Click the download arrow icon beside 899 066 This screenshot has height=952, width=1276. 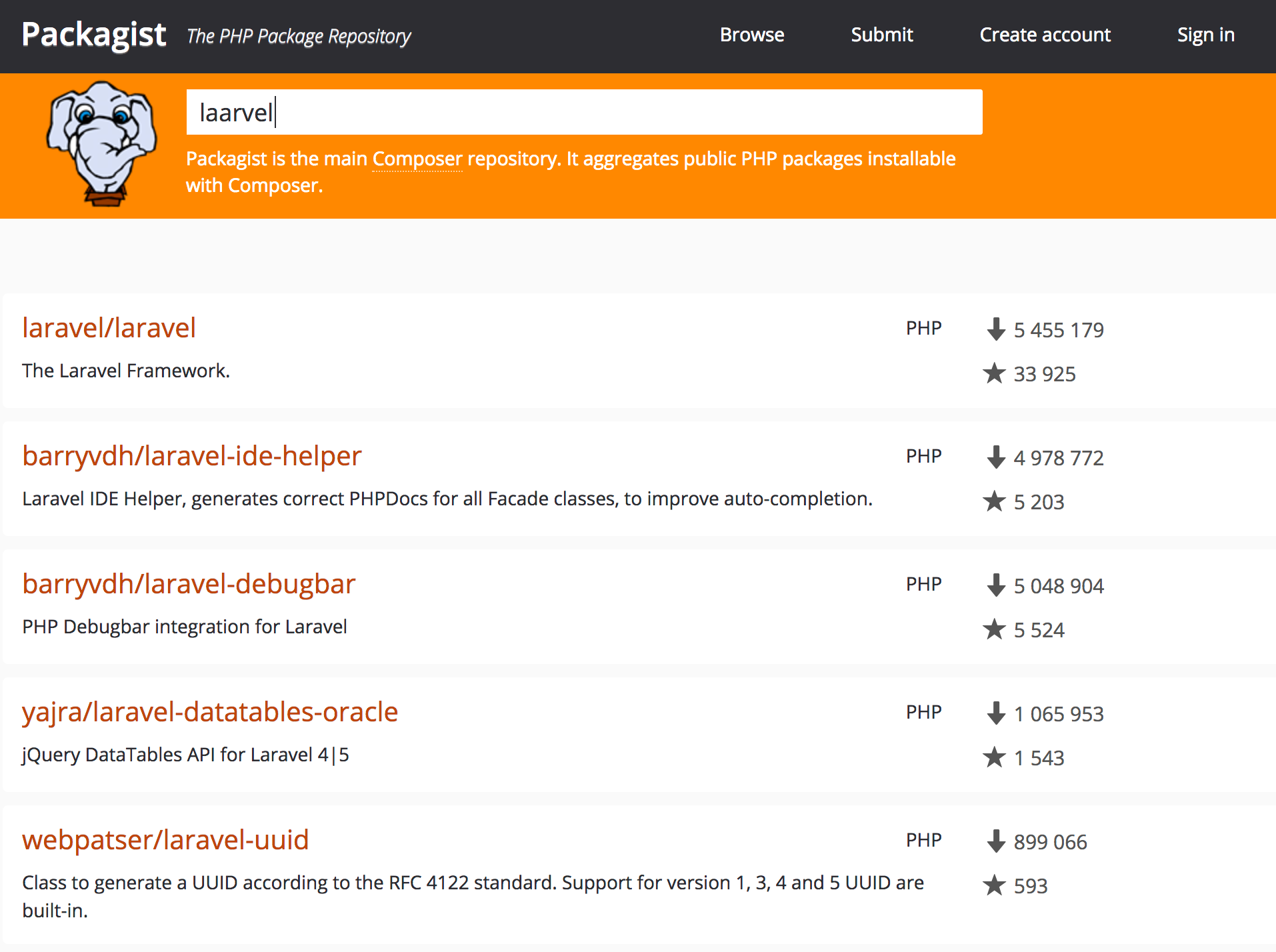click(x=996, y=841)
